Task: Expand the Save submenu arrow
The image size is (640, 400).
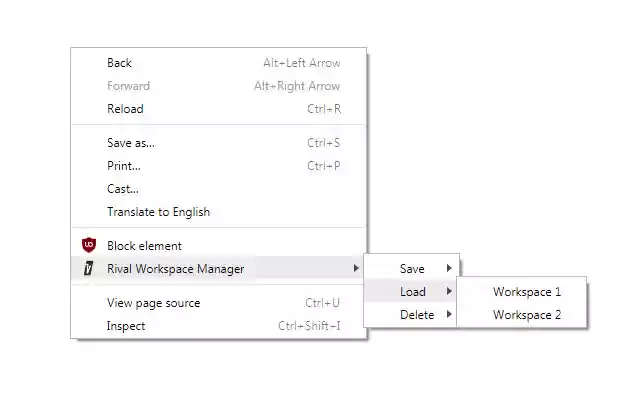Action: coord(449,268)
